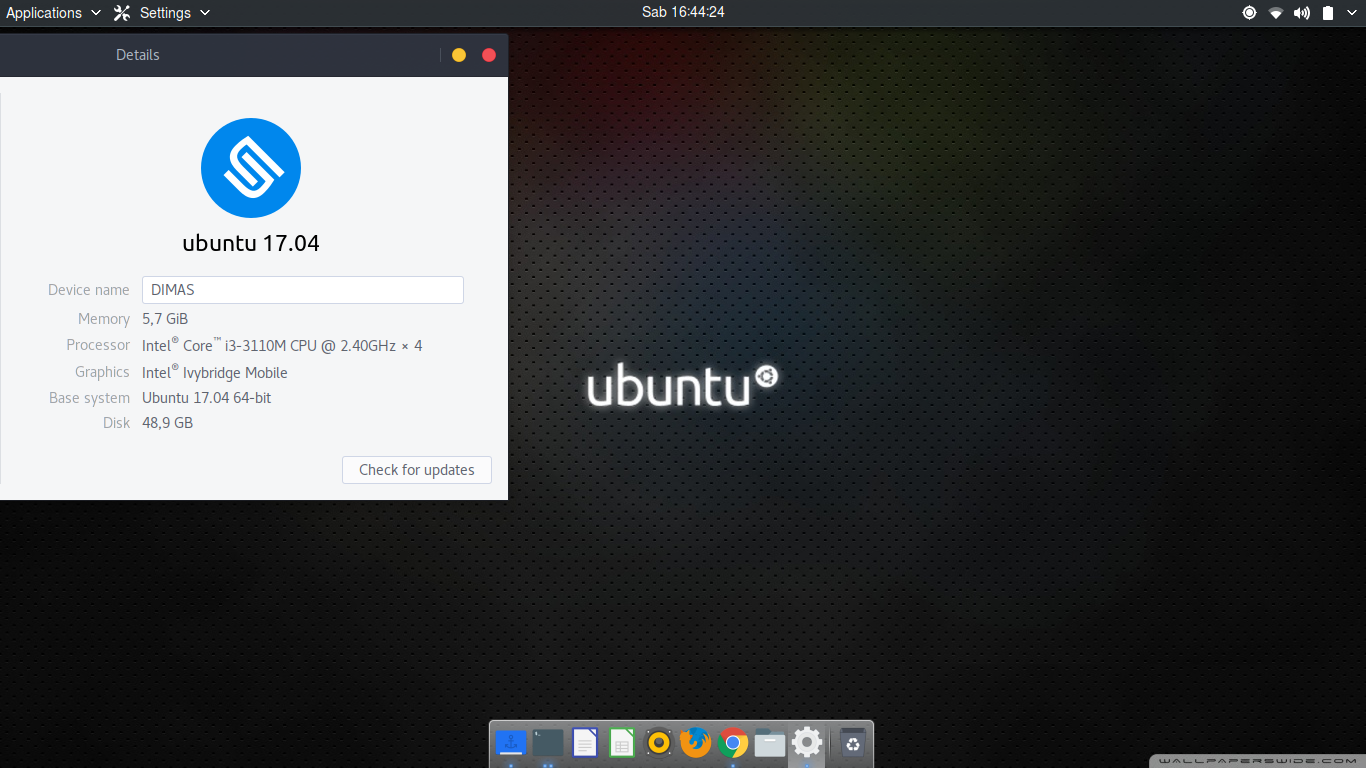Expand the system menu chevron arrow
The width and height of the screenshot is (1366, 768).
[1352, 13]
